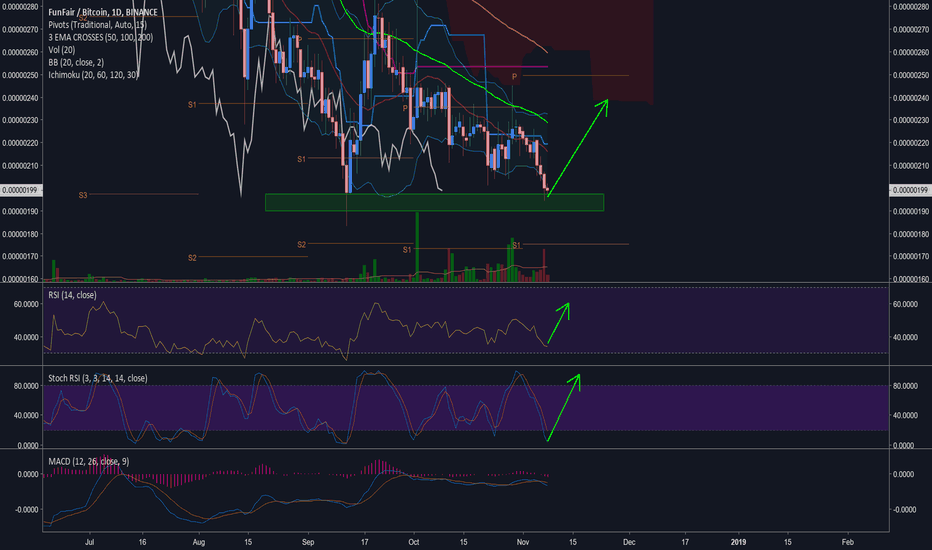Click 80.0000 on the right Stoch RSI axis
The height and width of the screenshot is (550, 932).
[905, 386]
